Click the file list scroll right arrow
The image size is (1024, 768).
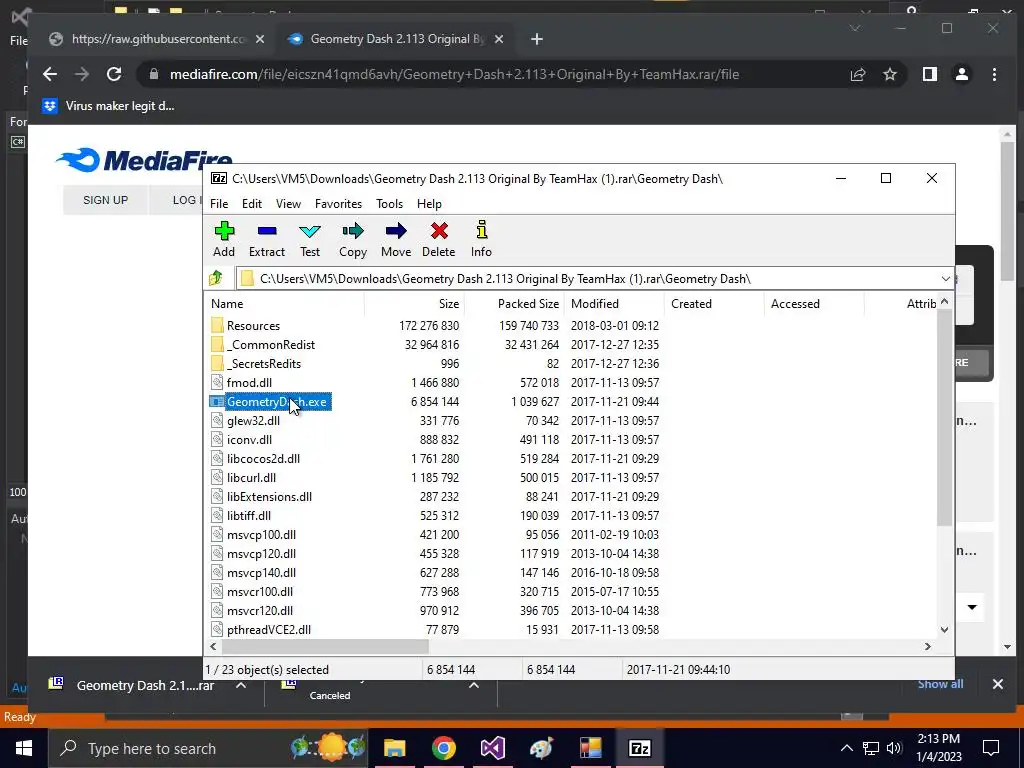coord(927,646)
